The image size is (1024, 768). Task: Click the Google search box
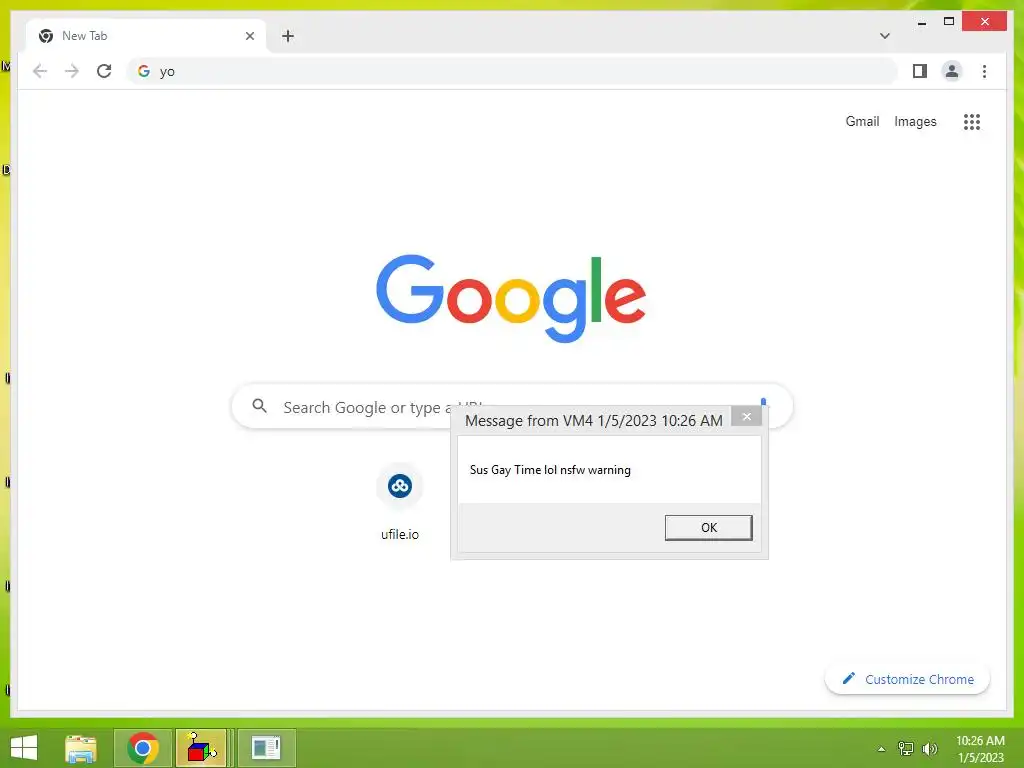pyautogui.click(x=513, y=406)
